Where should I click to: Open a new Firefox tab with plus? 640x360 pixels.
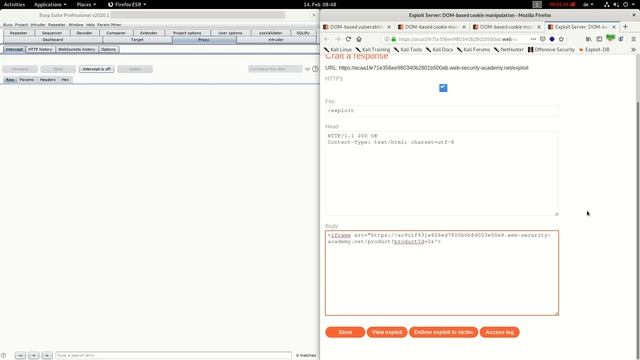click(625, 27)
